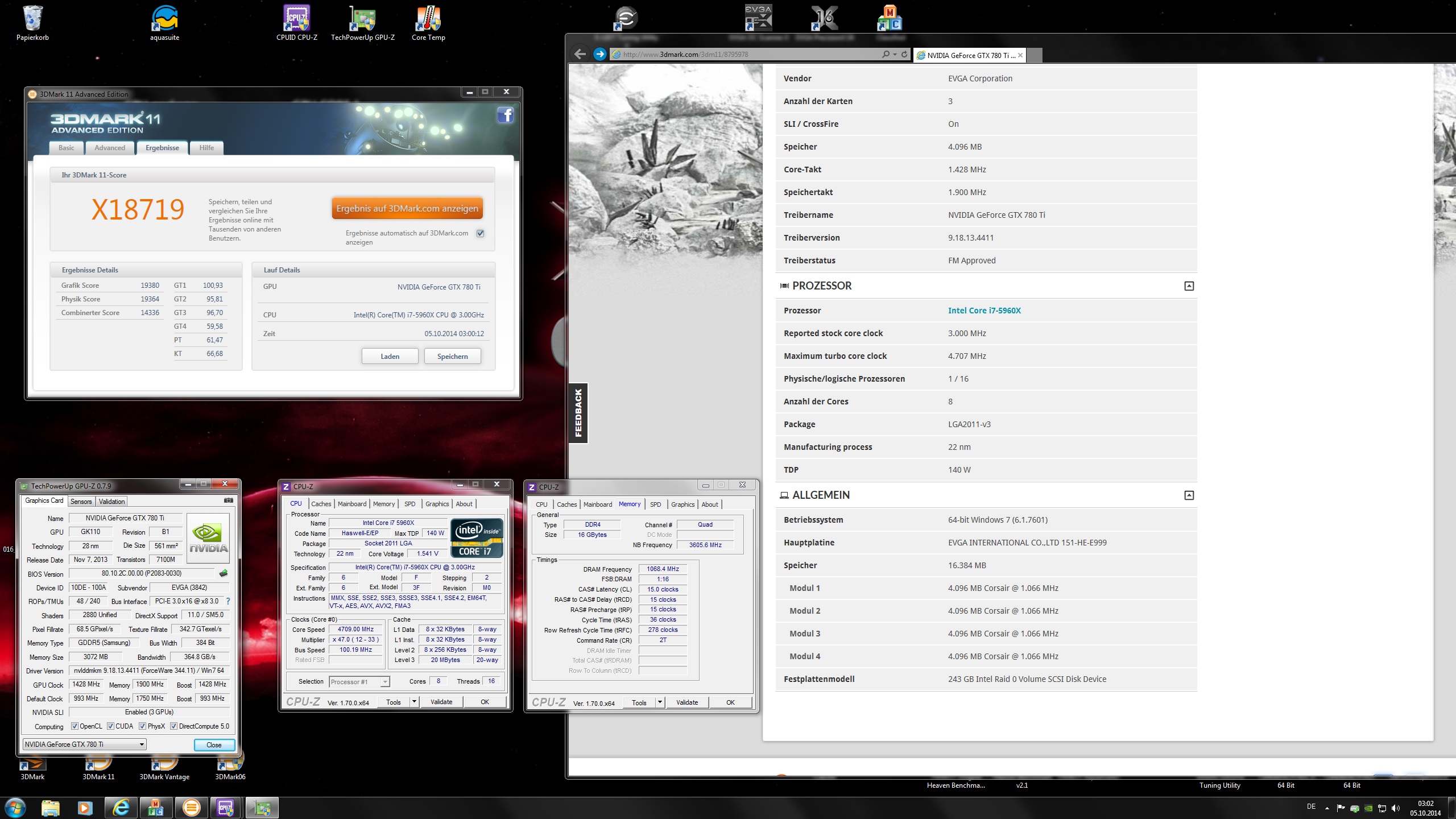Toggle automatic result display on 3DMark.com checkbox
This screenshot has height=819, width=1456.
coord(481,233)
